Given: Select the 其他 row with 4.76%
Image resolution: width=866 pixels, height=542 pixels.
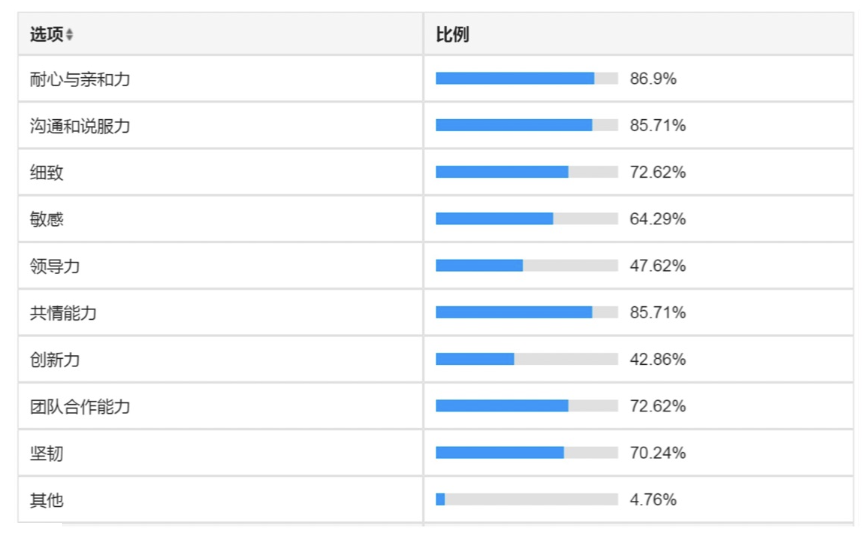Looking at the screenshot, I should (x=436, y=499).
